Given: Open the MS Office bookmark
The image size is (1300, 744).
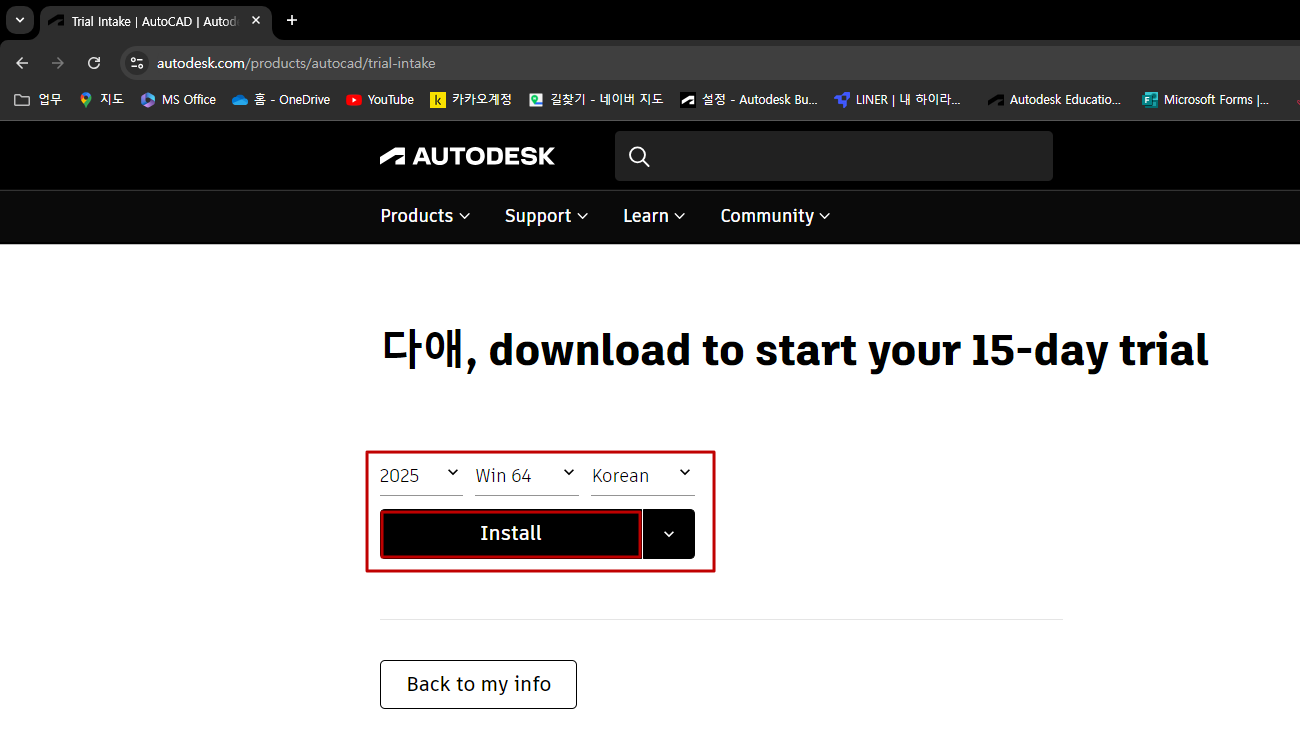Looking at the screenshot, I should [178, 99].
